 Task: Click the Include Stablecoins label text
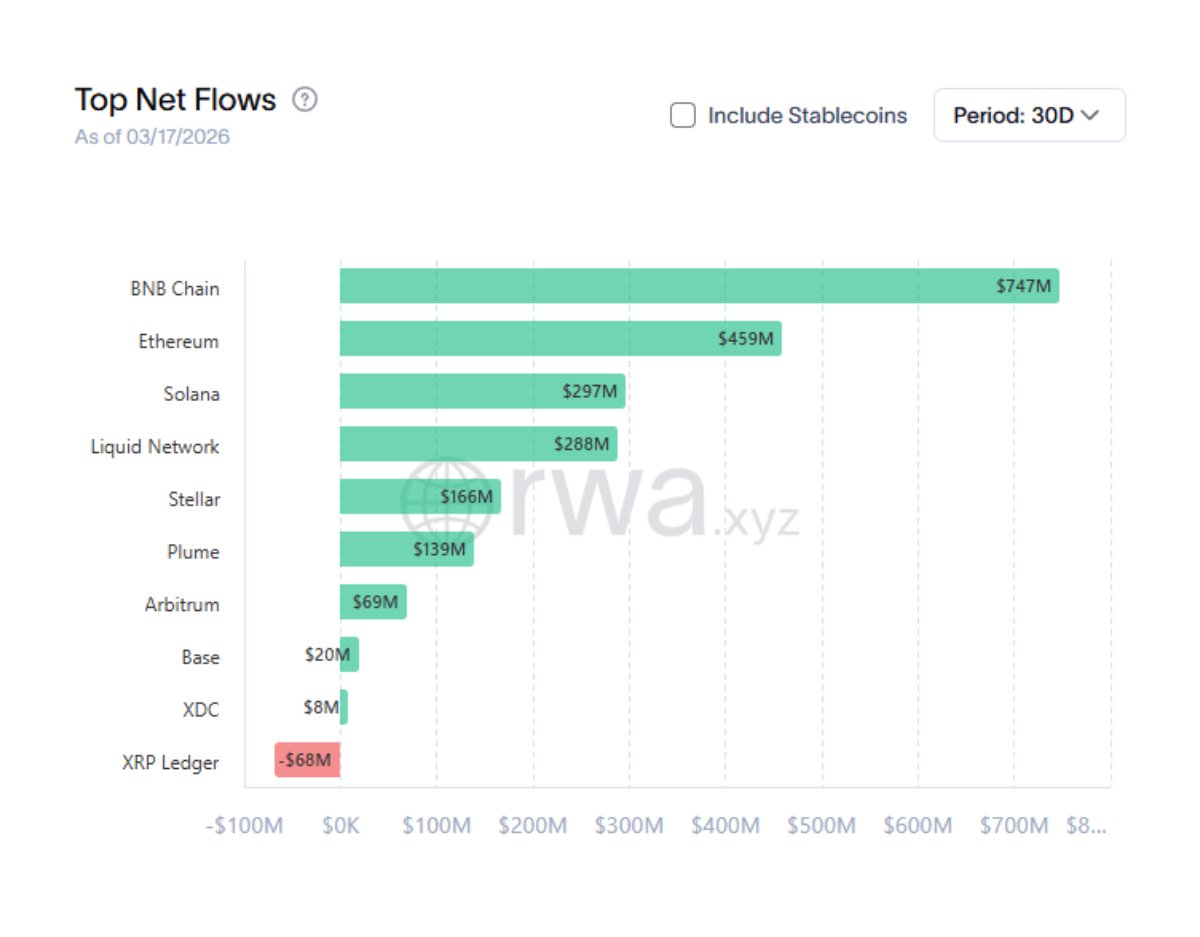[807, 115]
